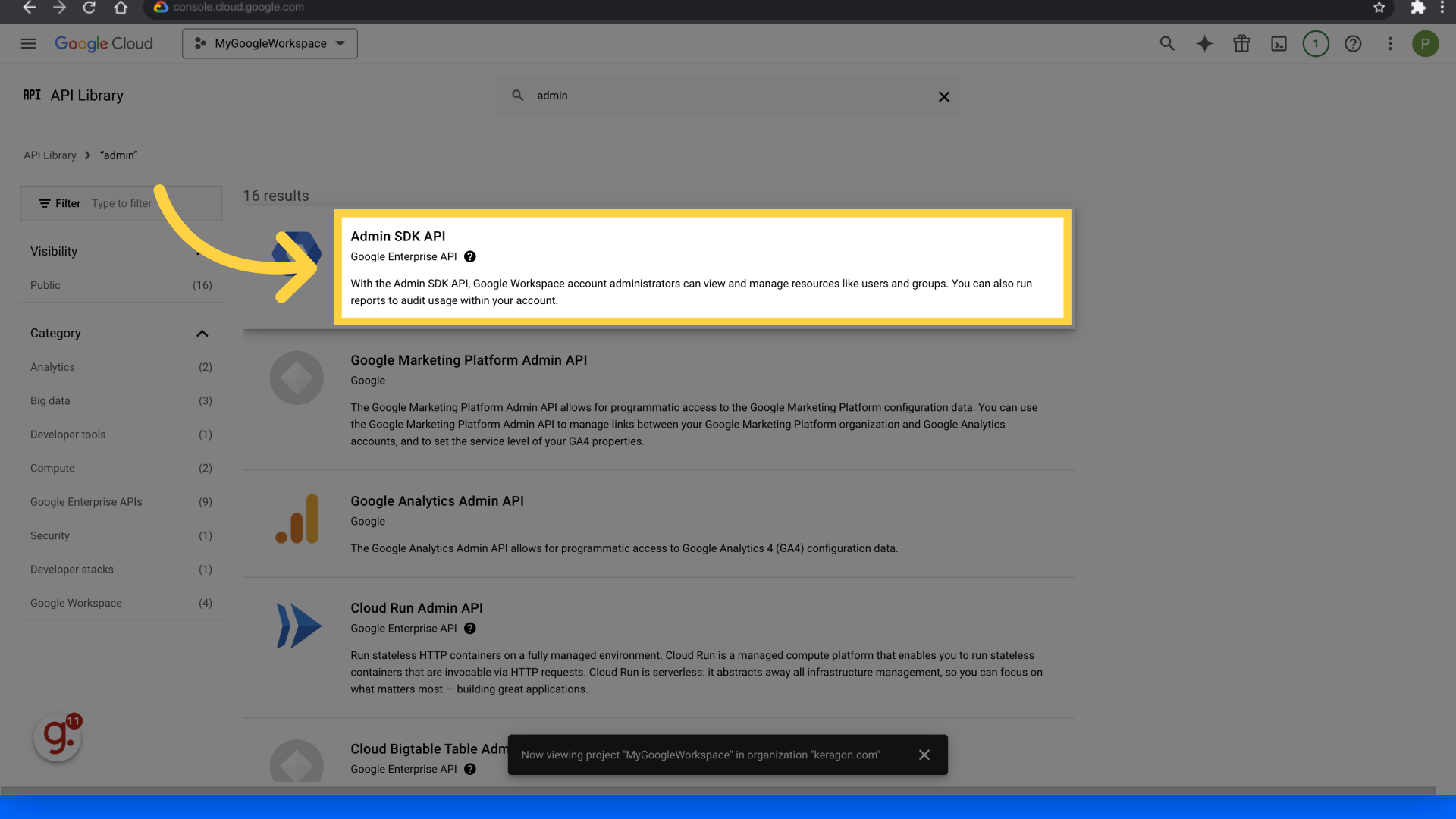The width and height of the screenshot is (1456, 819).
Task: Click the header search magnifier icon
Action: click(1167, 44)
